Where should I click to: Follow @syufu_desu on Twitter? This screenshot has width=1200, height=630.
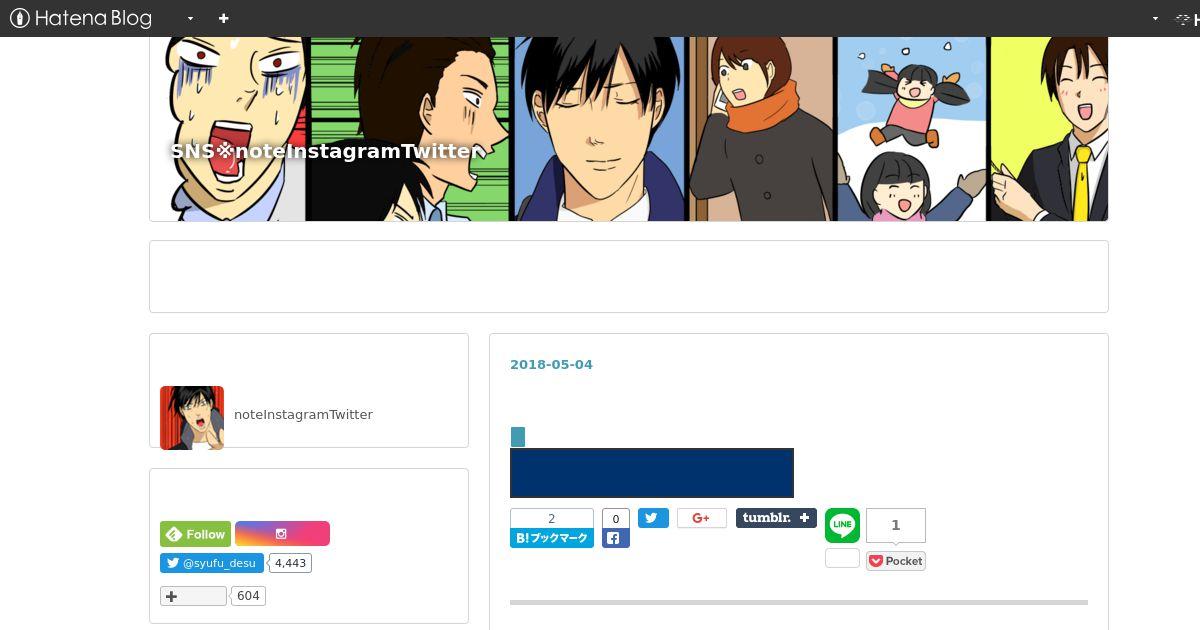(x=212, y=563)
